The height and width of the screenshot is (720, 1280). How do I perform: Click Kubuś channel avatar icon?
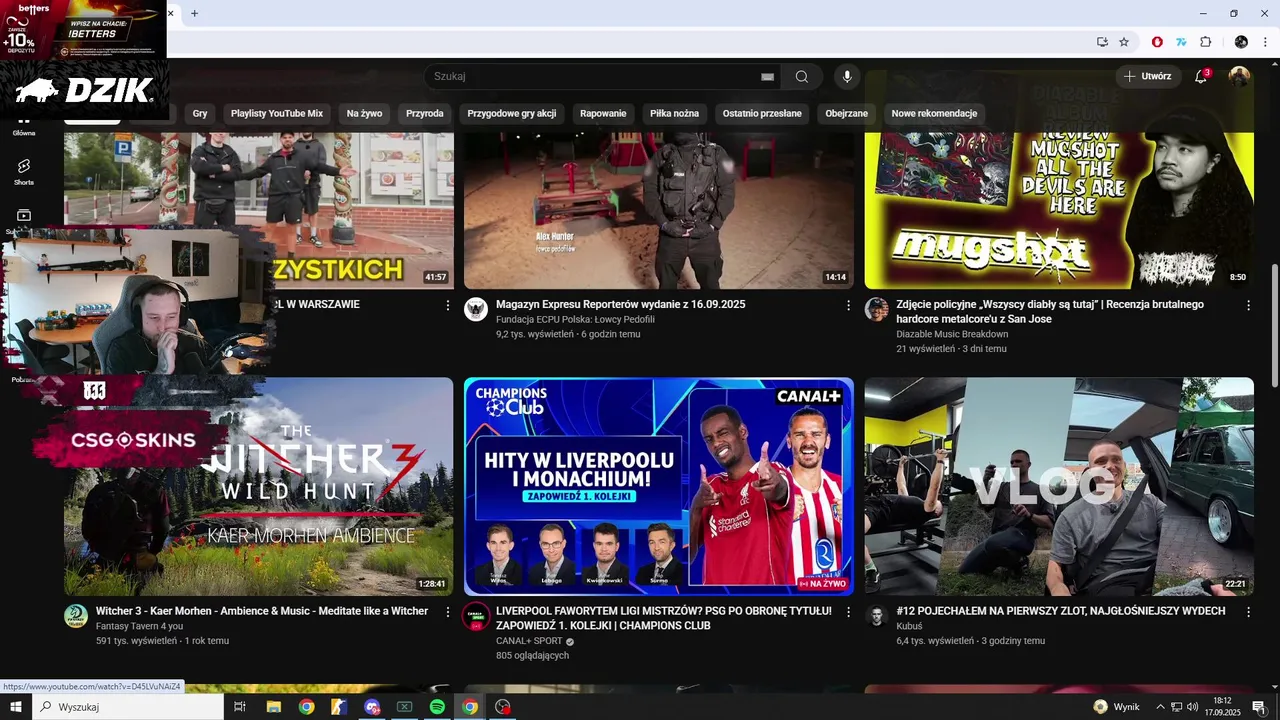point(877,616)
